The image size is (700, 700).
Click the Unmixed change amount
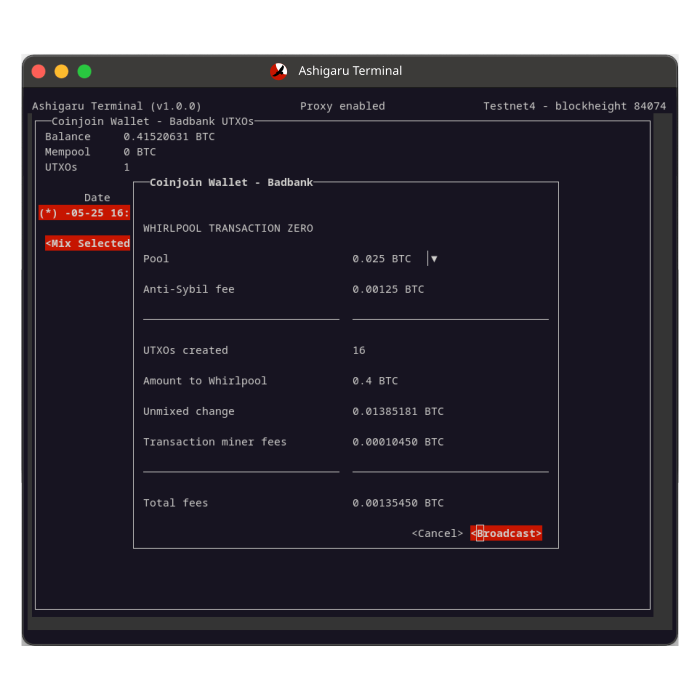pos(397,411)
